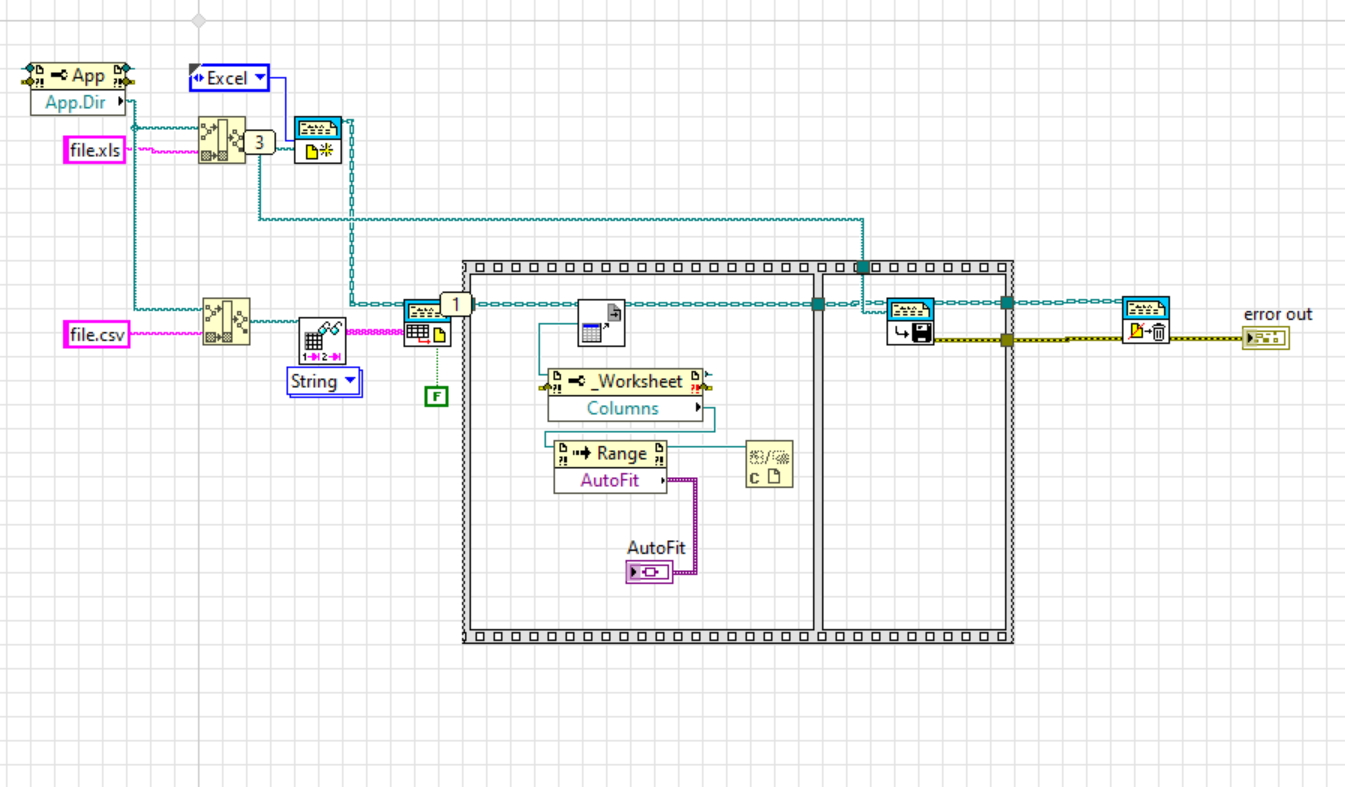
Task: Select the App property node header
Action: (x=79, y=76)
